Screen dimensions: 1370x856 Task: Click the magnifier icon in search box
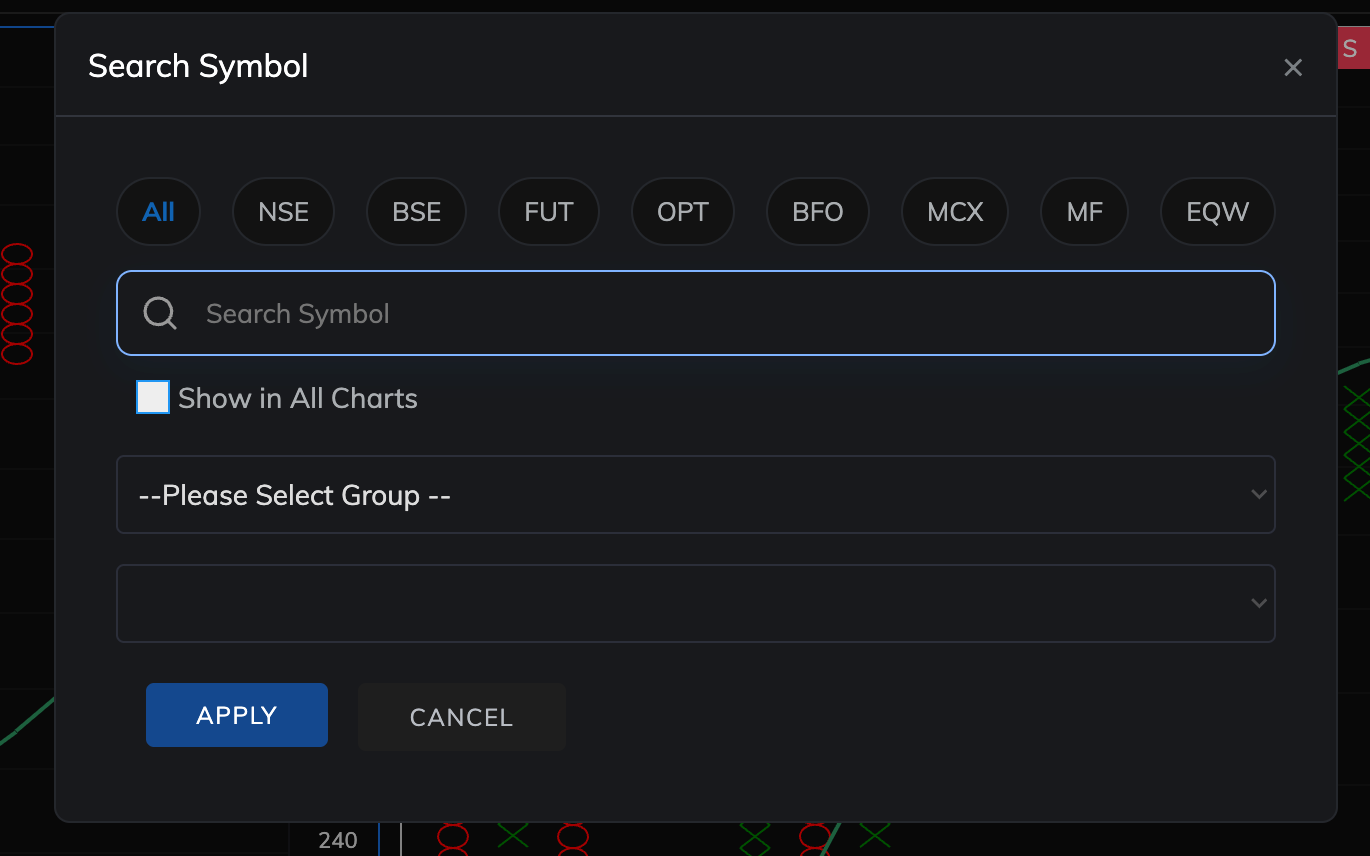[x=160, y=313]
